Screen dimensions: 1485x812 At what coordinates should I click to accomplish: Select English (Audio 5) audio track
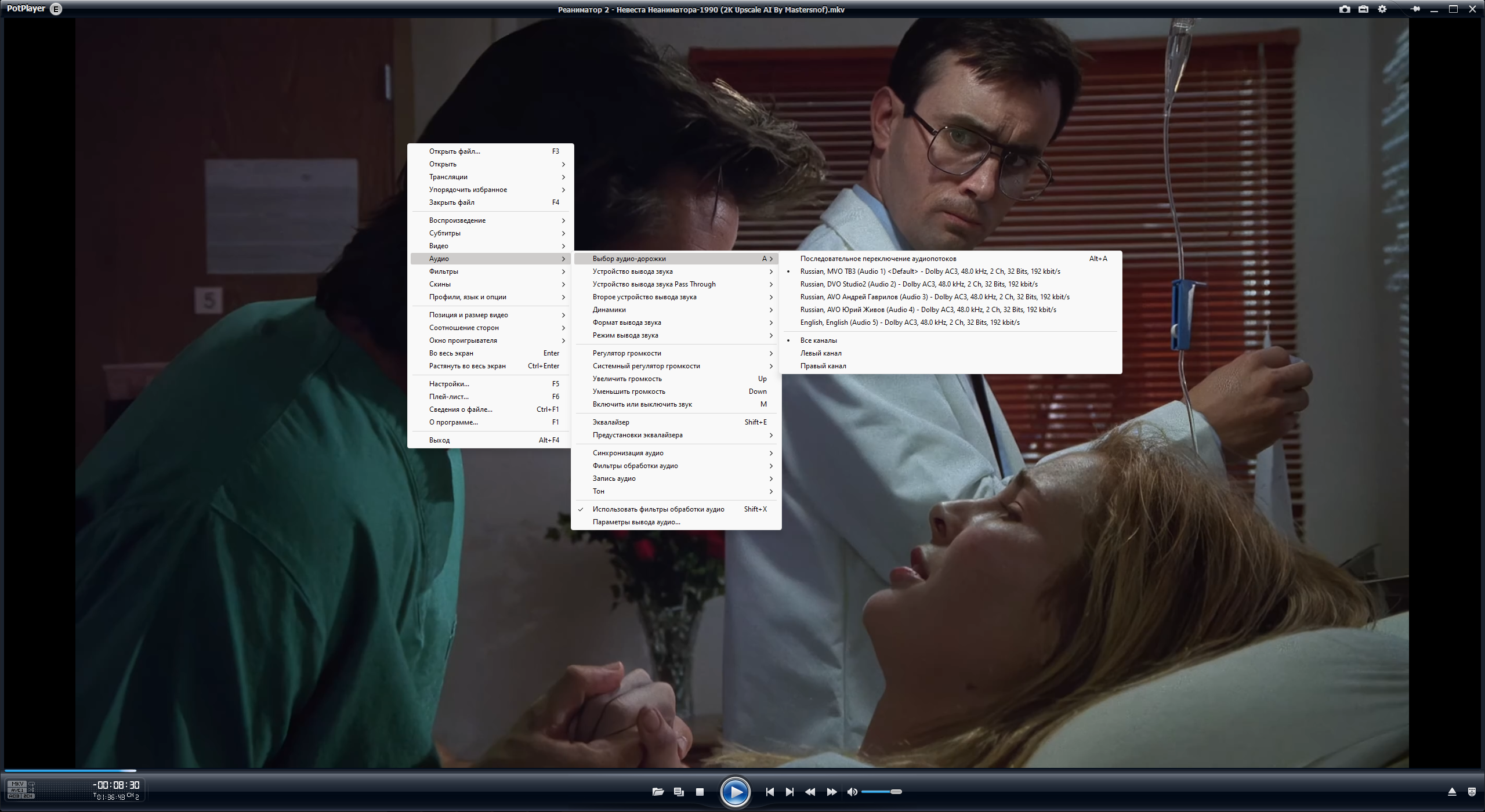coord(910,322)
